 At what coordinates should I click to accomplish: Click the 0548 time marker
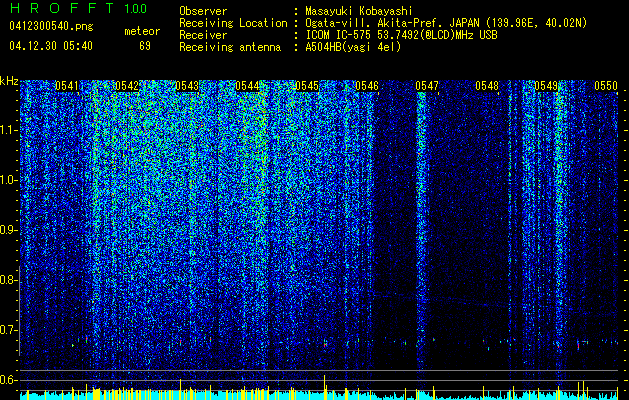pyautogui.click(x=487, y=86)
